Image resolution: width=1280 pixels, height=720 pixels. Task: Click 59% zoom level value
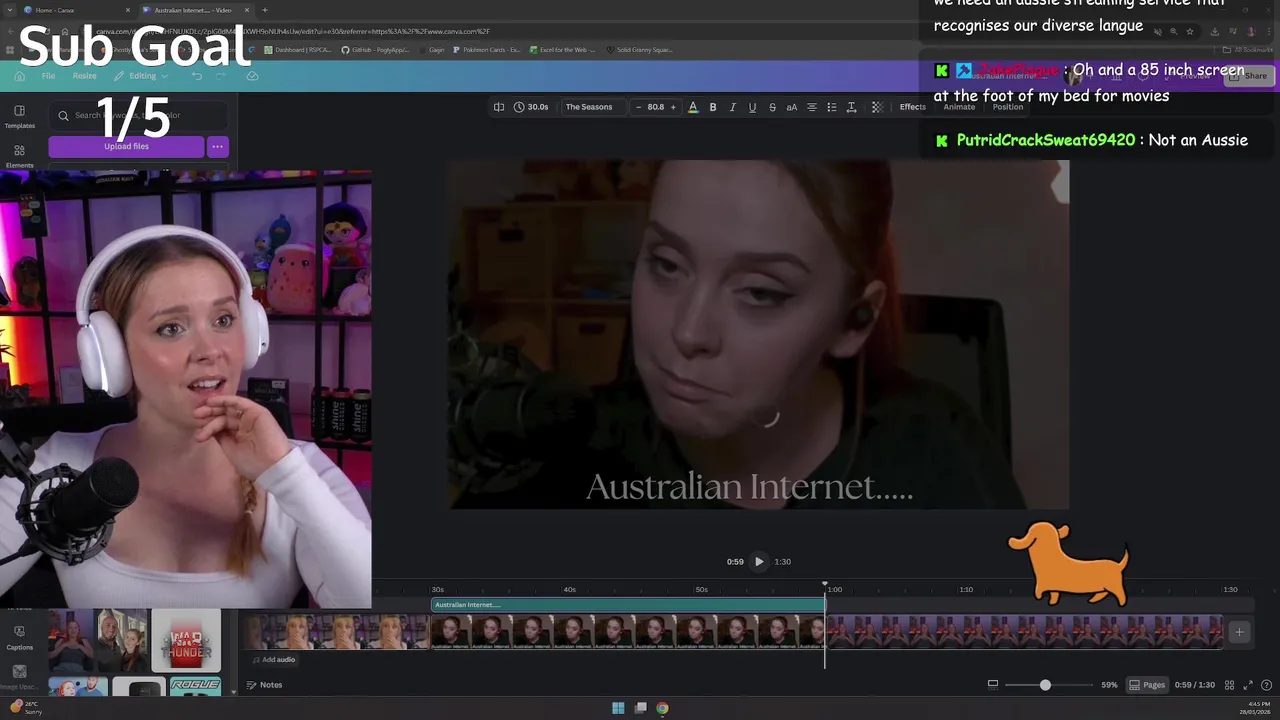1109,685
